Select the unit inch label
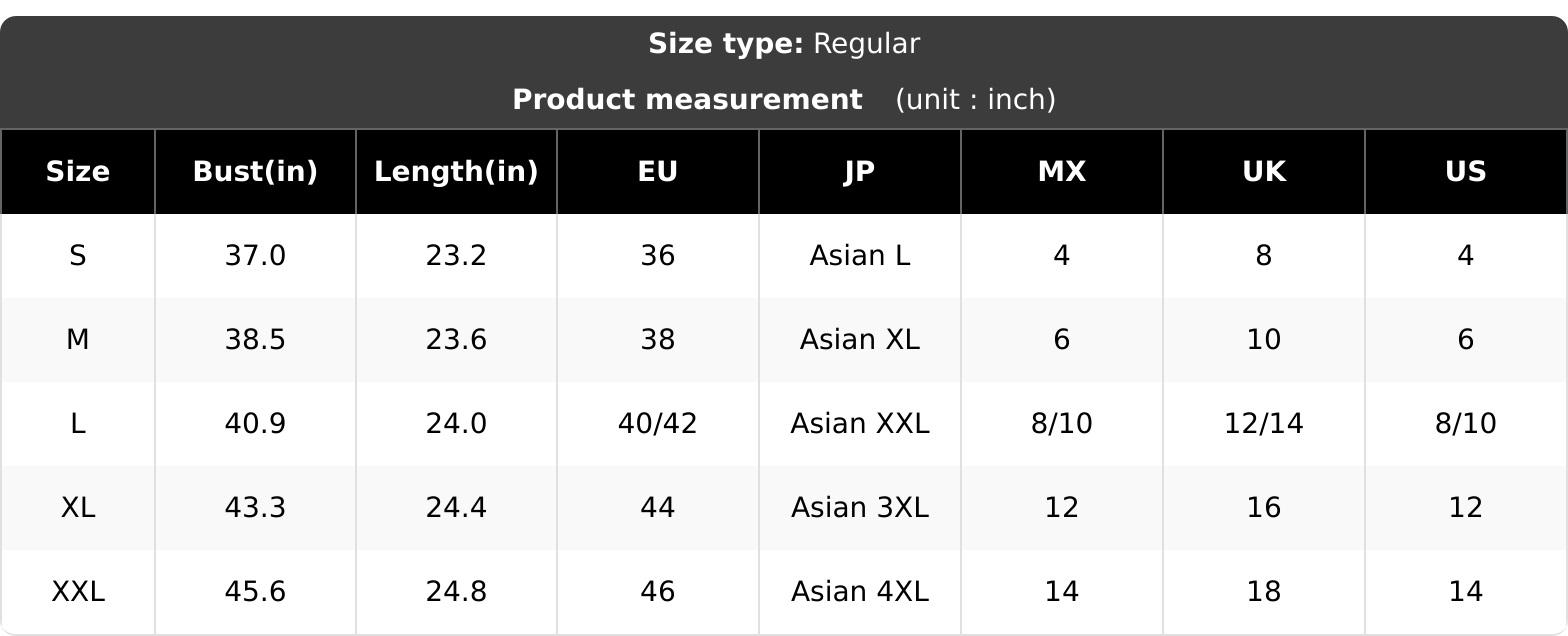This screenshot has height=636, width=1568. point(976,100)
